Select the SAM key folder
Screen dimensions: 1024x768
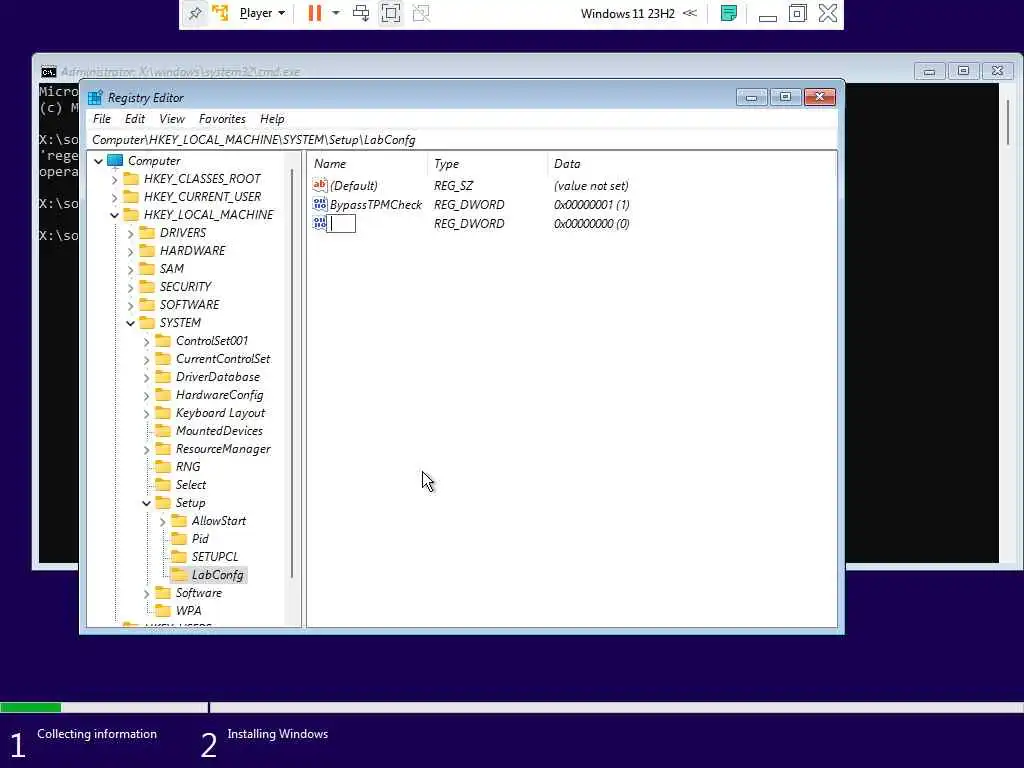pos(171,268)
